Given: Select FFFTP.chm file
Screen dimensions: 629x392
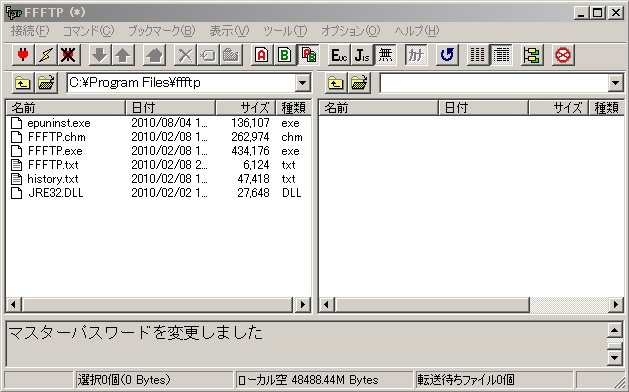Looking at the screenshot, I should [x=56, y=137].
